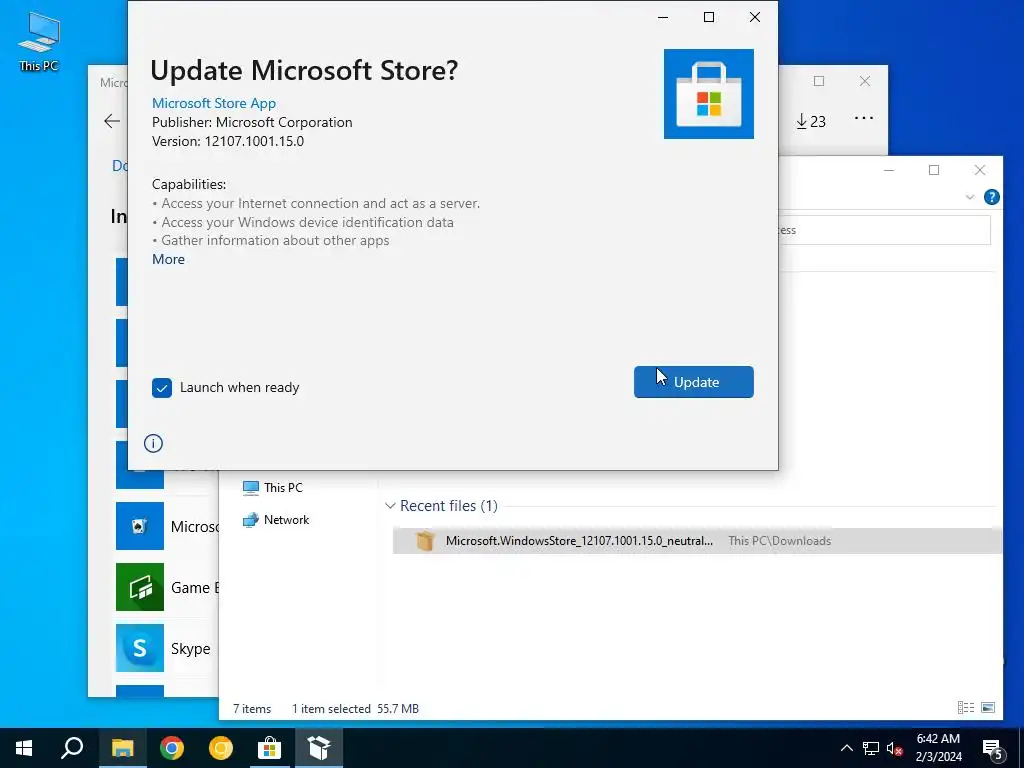Viewport: 1024px width, 768px height.
Task: Uncheck the Launch when ready checkbox
Action: click(162, 388)
